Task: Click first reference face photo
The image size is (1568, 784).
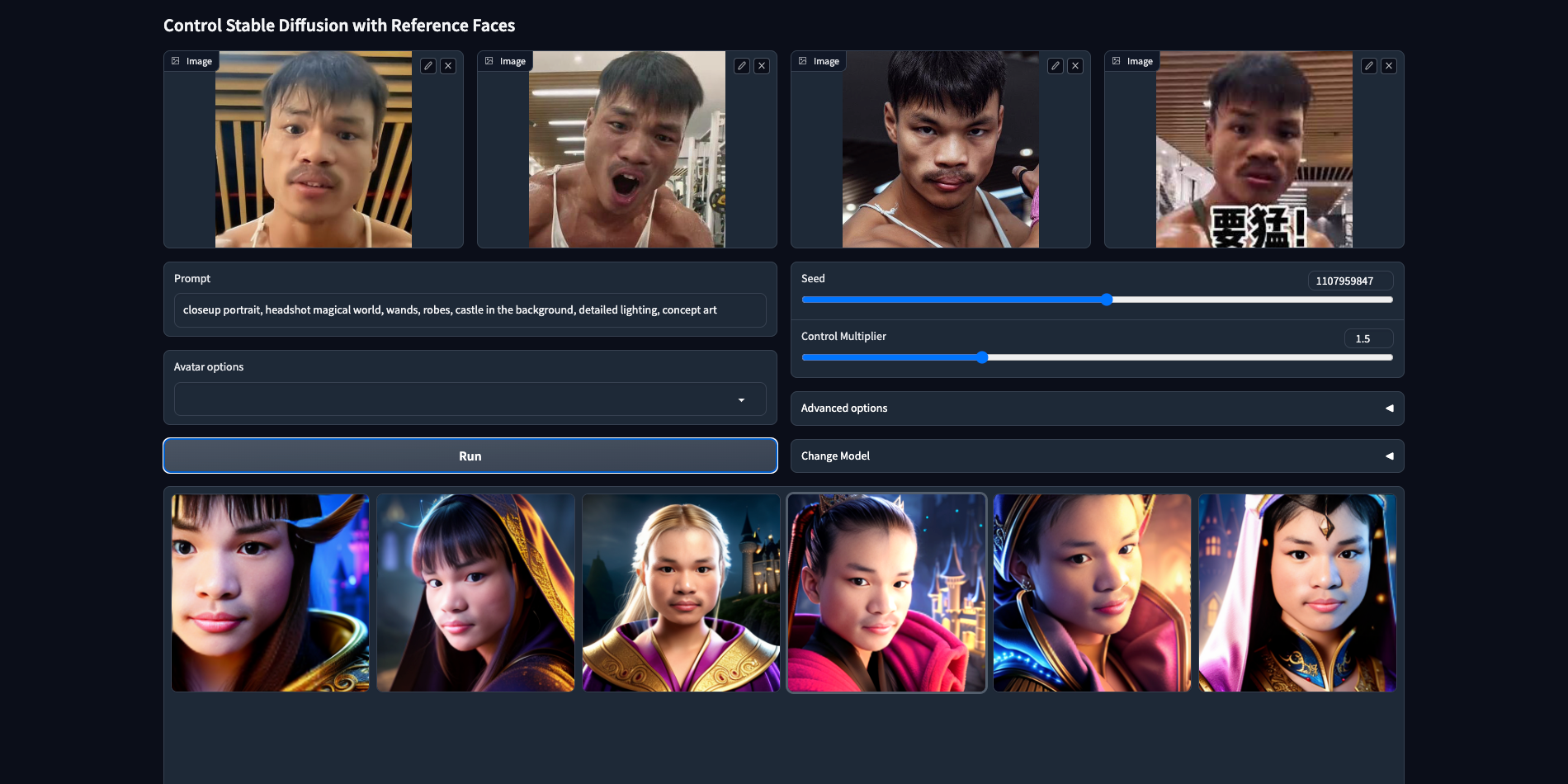Action: click(x=314, y=149)
